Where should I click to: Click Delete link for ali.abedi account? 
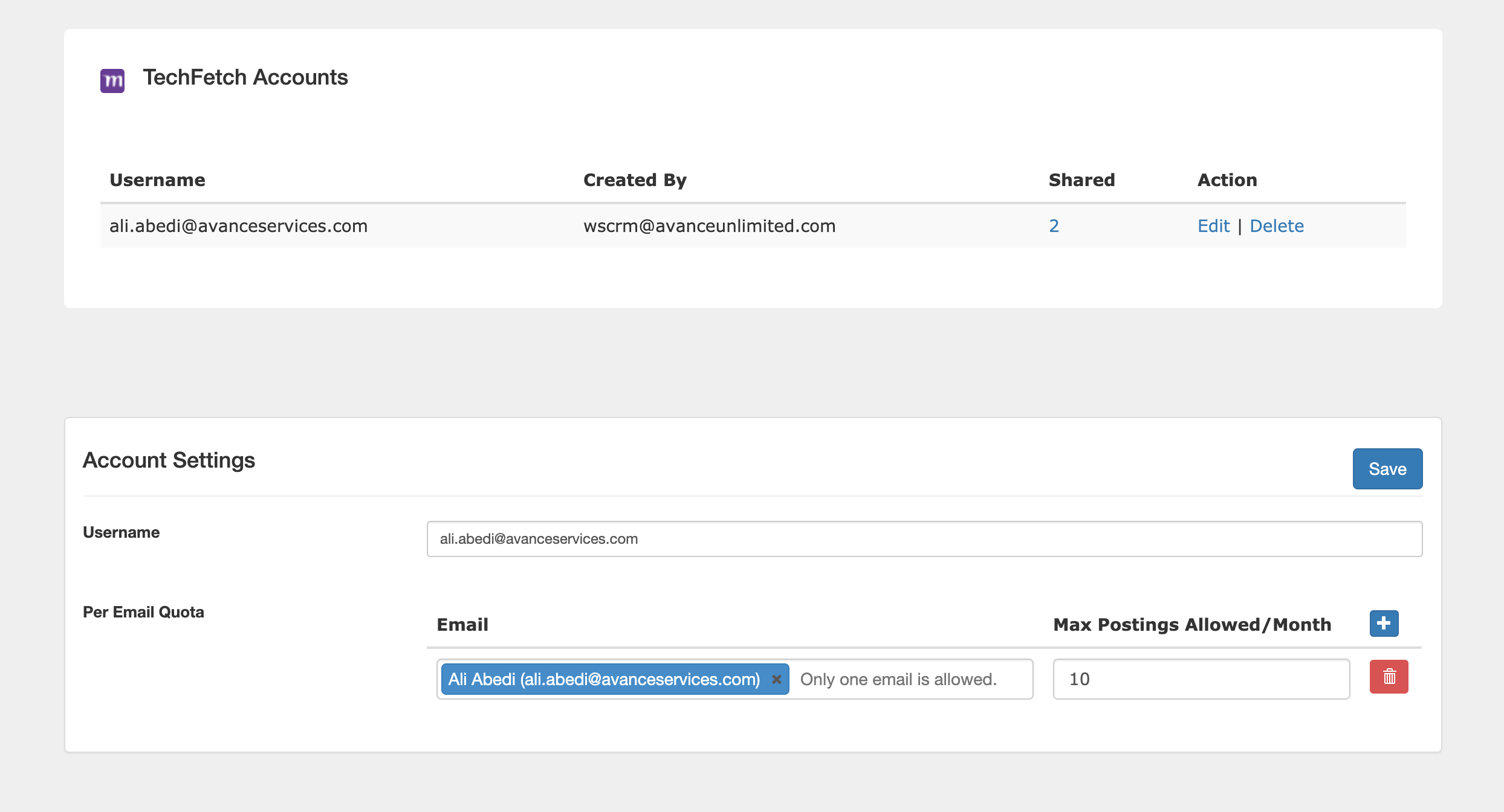[1277, 226]
